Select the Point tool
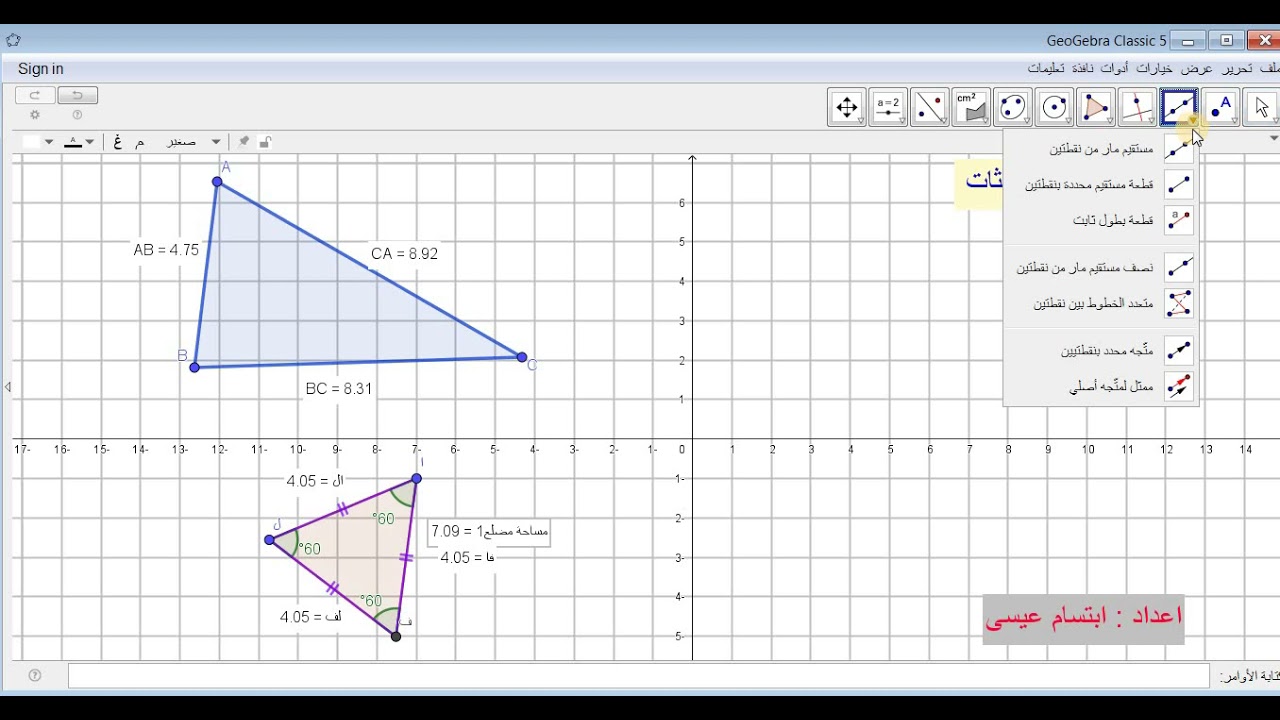The height and width of the screenshot is (720, 1280). pyautogui.click(x=1220, y=107)
